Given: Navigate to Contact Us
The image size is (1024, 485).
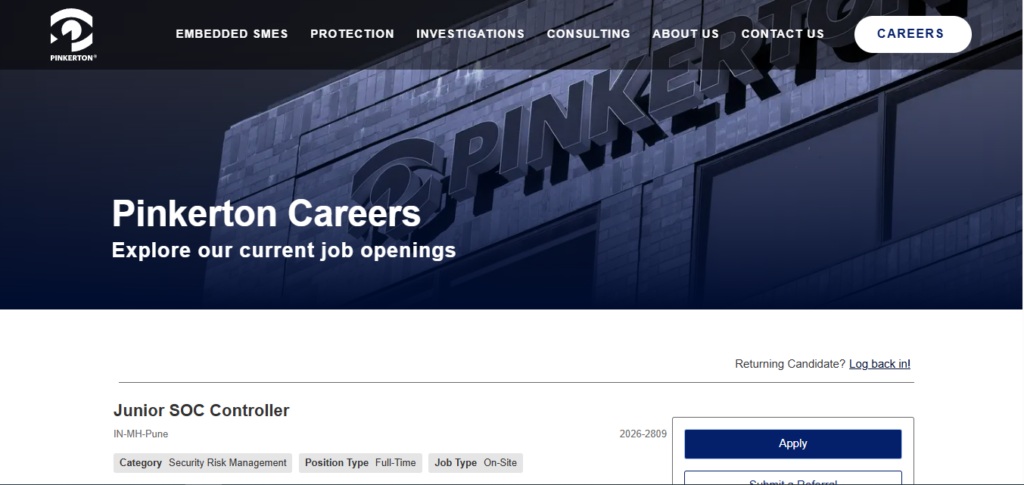Looking at the screenshot, I should [782, 34].
